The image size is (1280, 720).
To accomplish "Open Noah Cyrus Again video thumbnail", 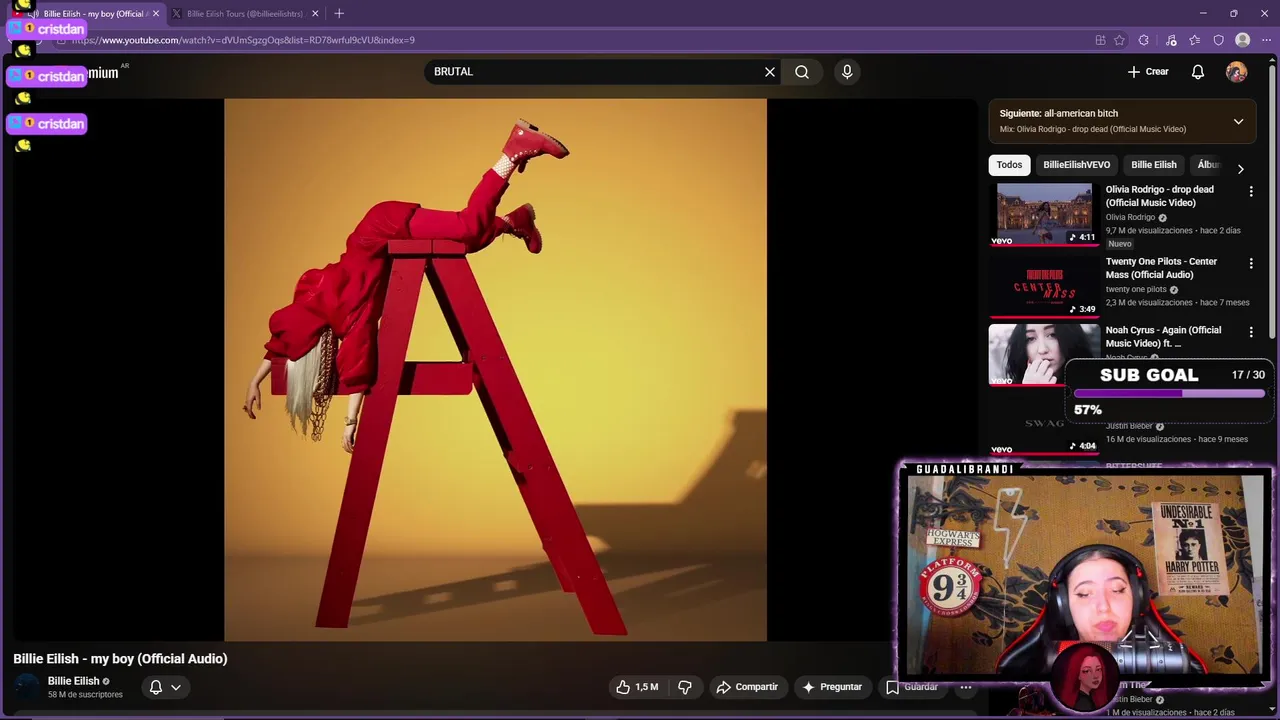I will tap(1044, 354).
